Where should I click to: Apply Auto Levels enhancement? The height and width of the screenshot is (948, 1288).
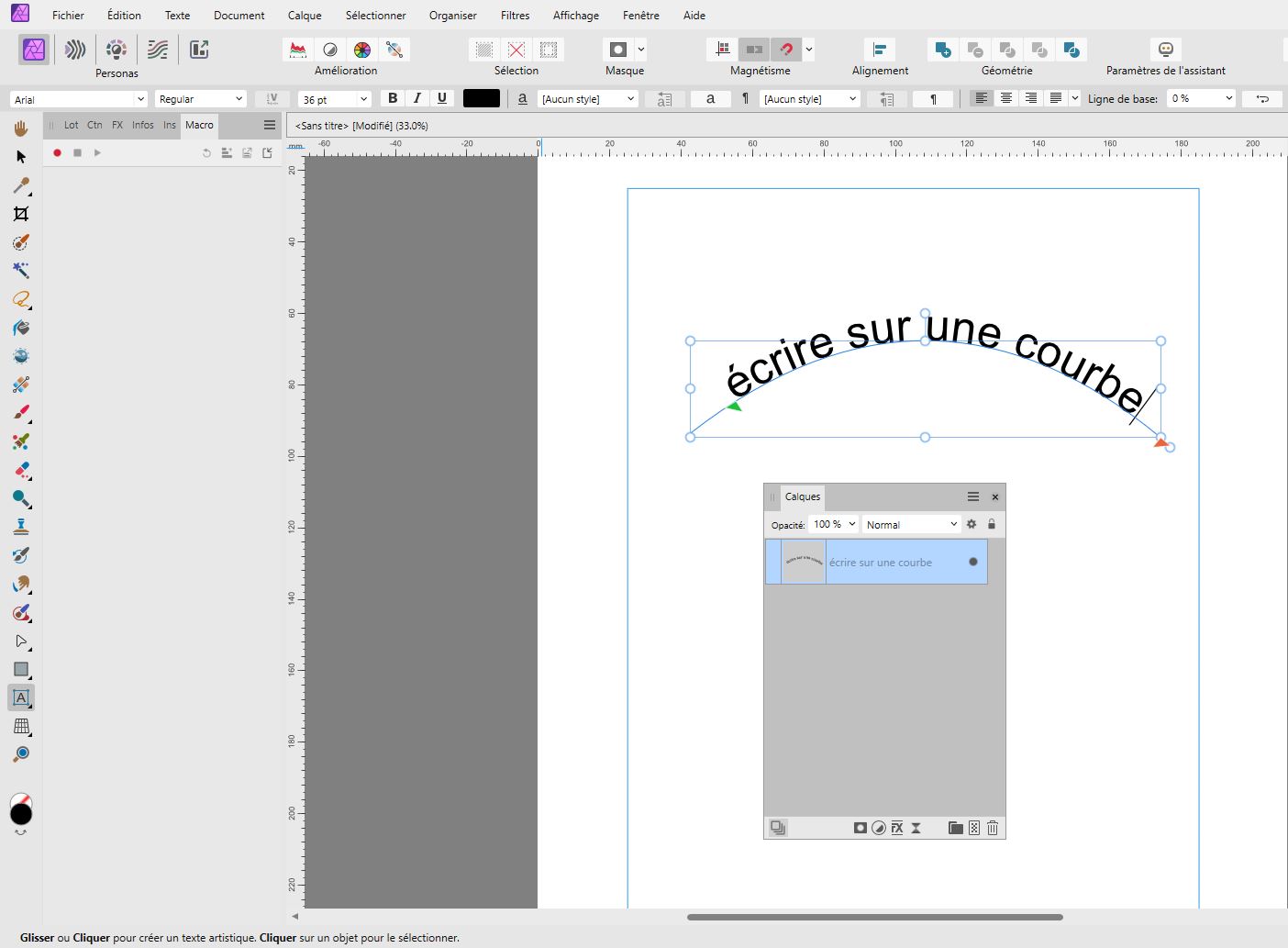coord(297,50)
